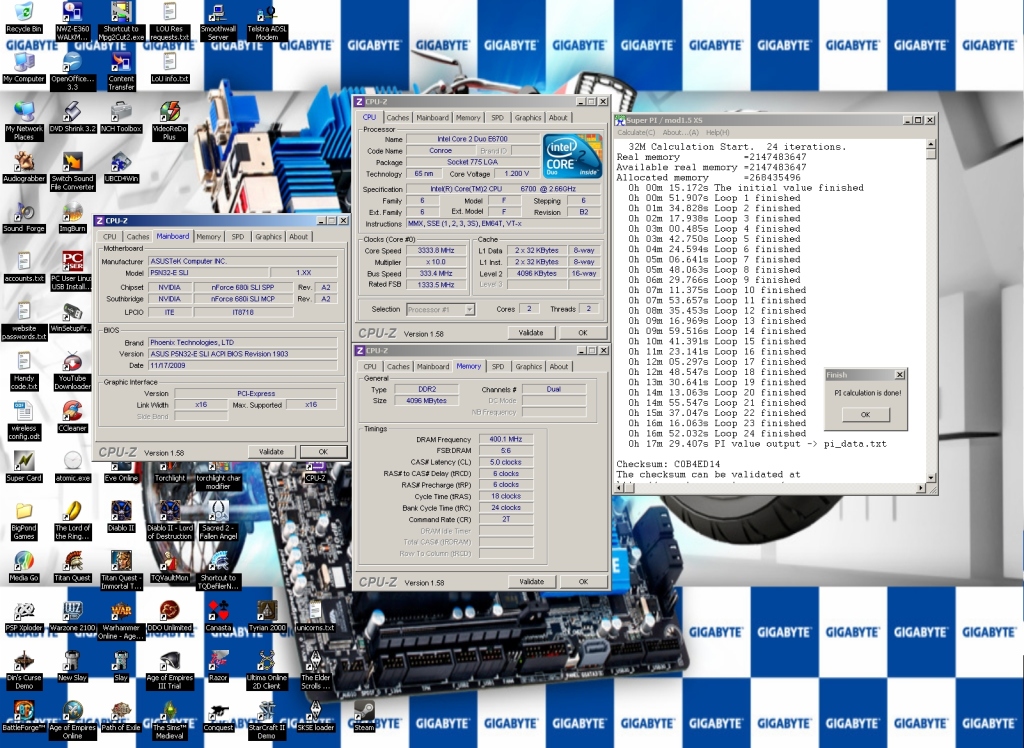Open the Audiograbber desktop icon

24,167
